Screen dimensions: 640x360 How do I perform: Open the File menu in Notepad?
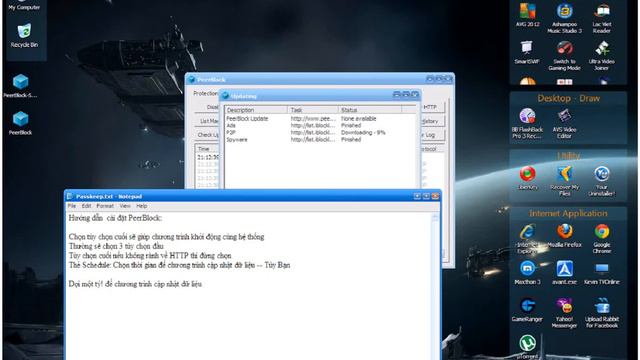(x=72, y=206)
